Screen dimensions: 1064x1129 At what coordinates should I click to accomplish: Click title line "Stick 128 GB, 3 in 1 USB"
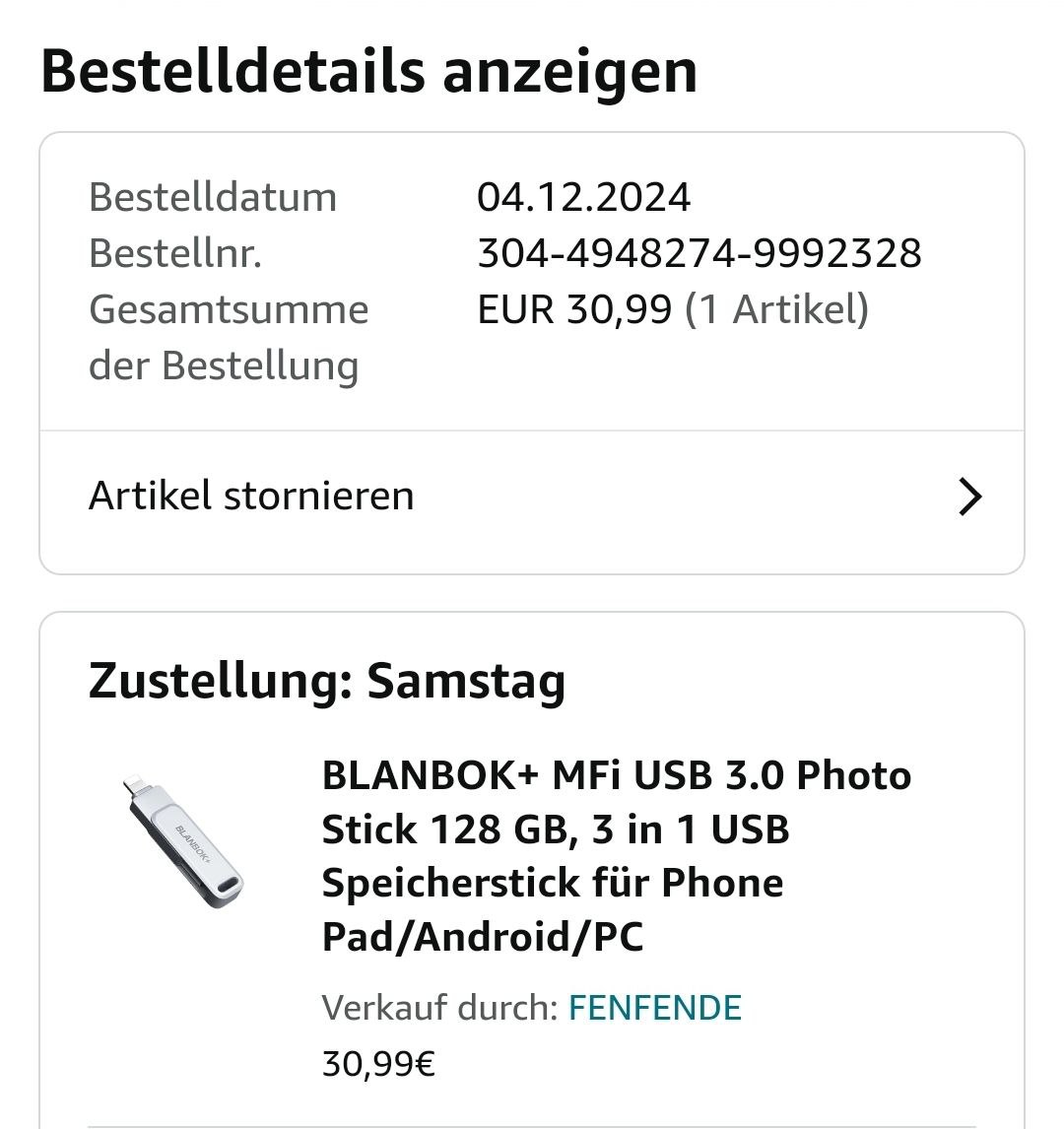click(x=556, y=830)
